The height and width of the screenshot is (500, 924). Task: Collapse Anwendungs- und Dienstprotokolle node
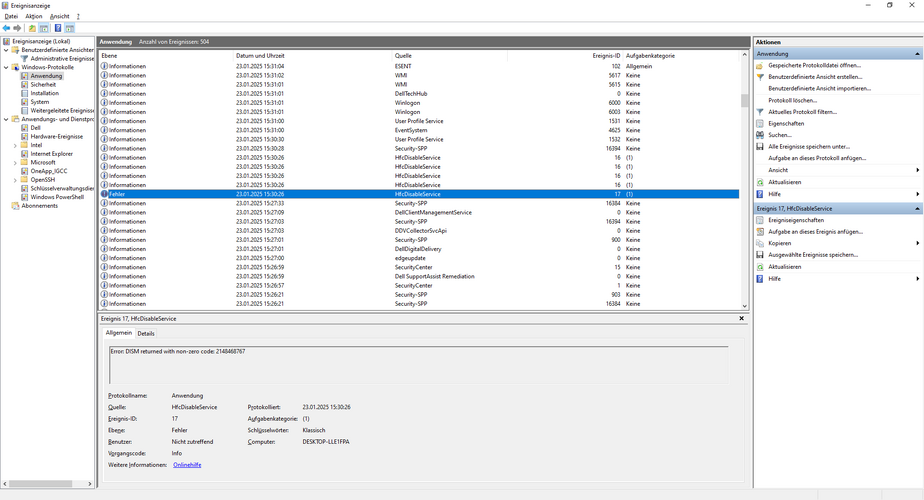click(6, 119)
